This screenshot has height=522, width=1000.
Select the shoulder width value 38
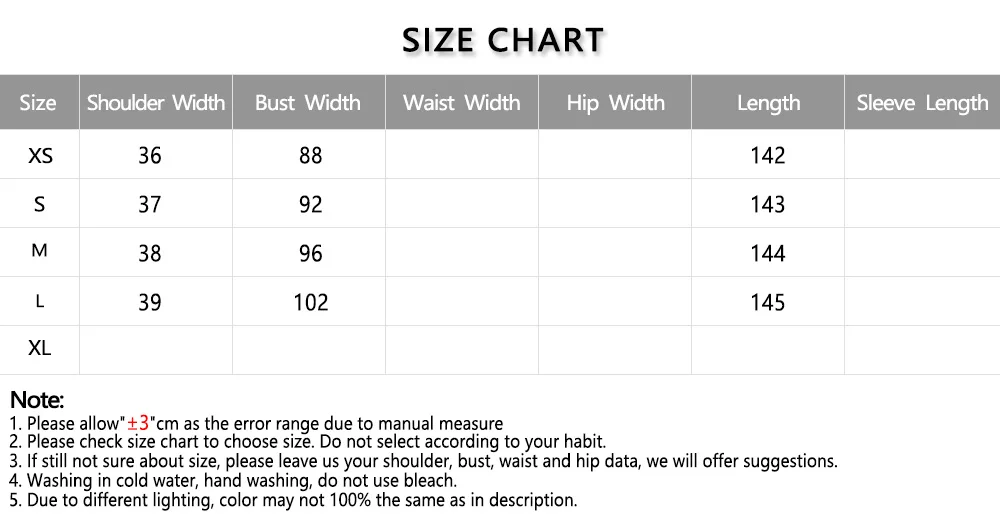pos(150,253)
